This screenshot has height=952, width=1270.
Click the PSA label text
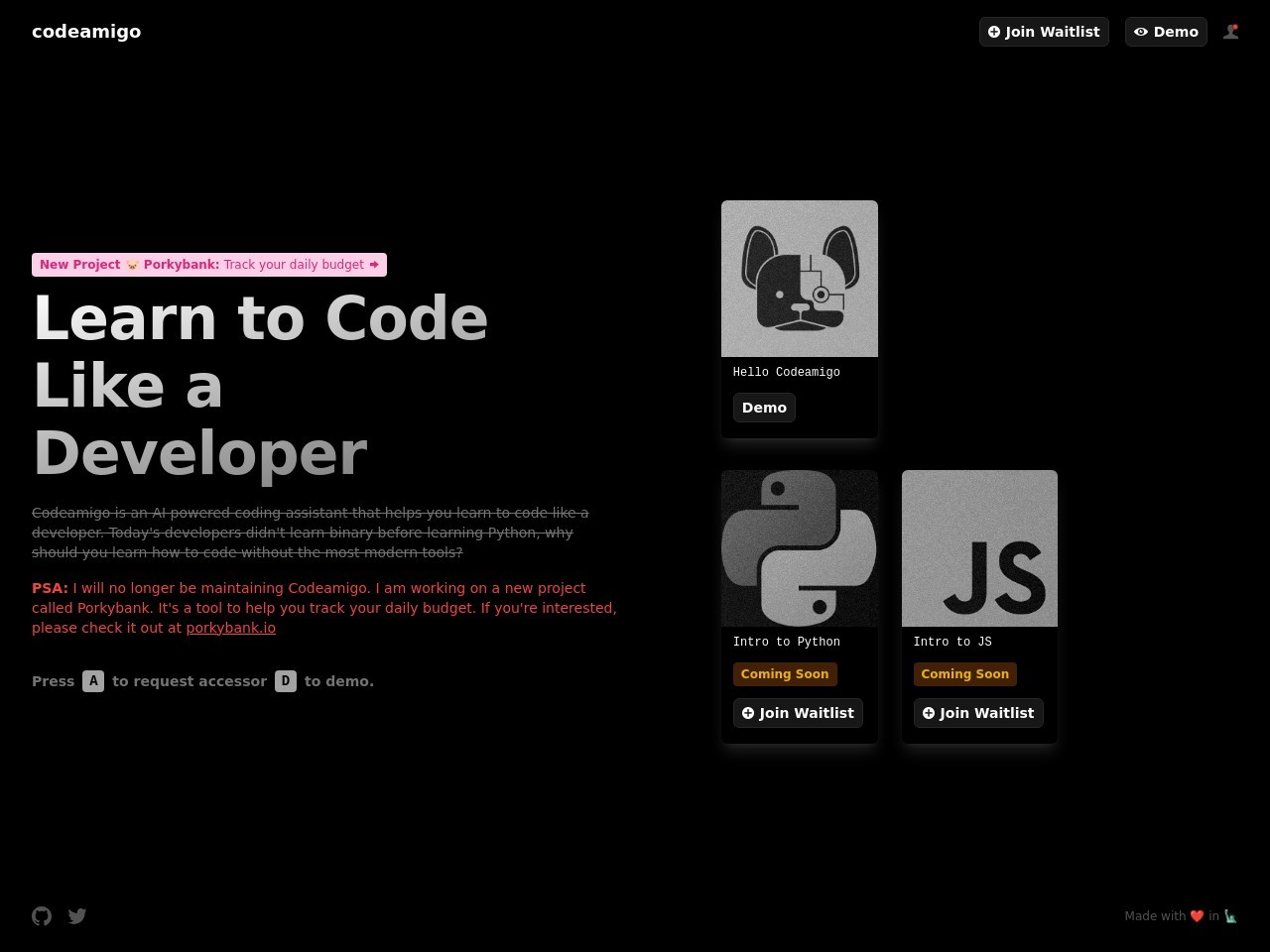[x=50, y=588]
